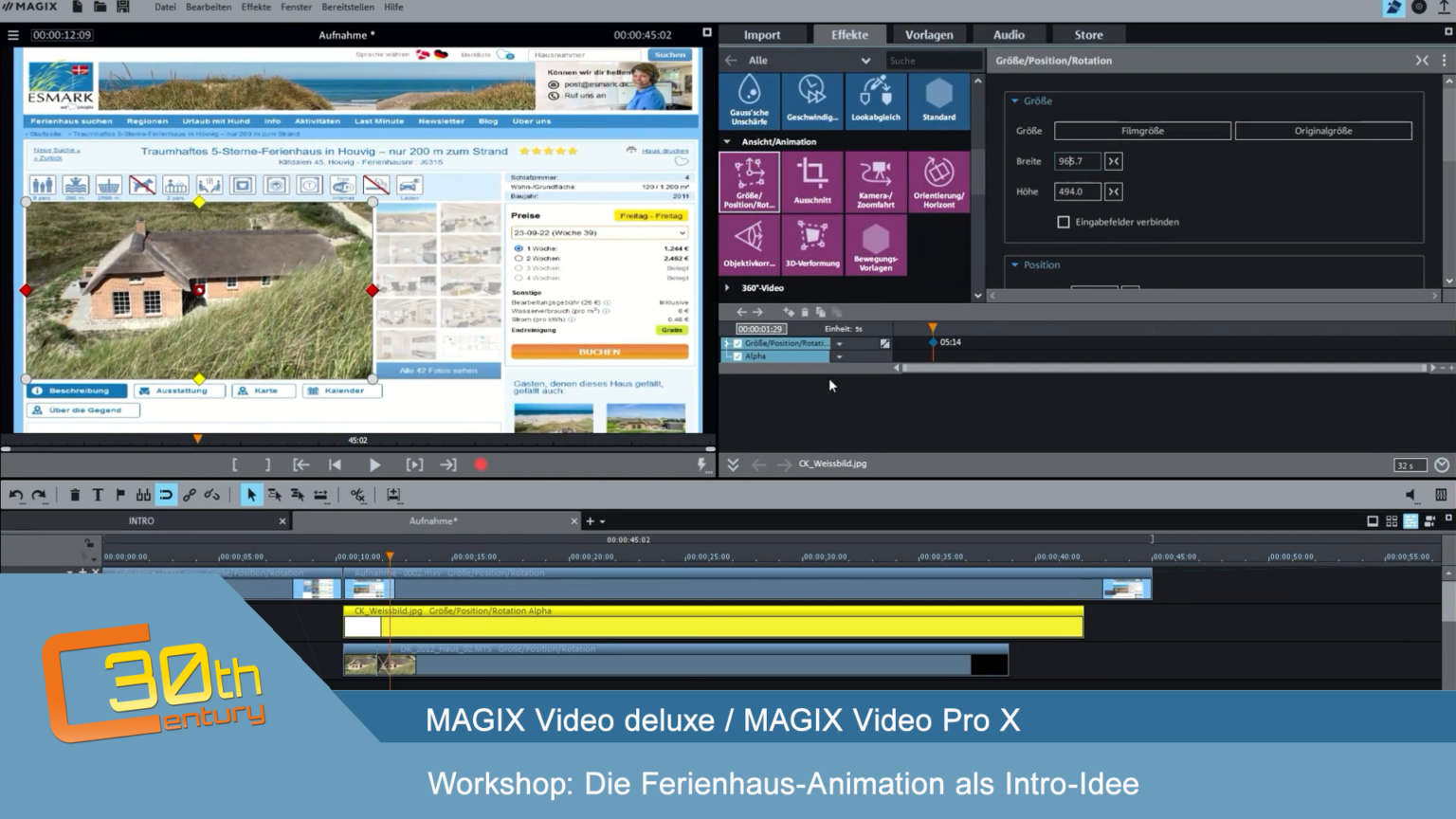Toggle the Alpha keyframe track checkbox
This screenshot has height=819, width=1456.
[737, 356]
